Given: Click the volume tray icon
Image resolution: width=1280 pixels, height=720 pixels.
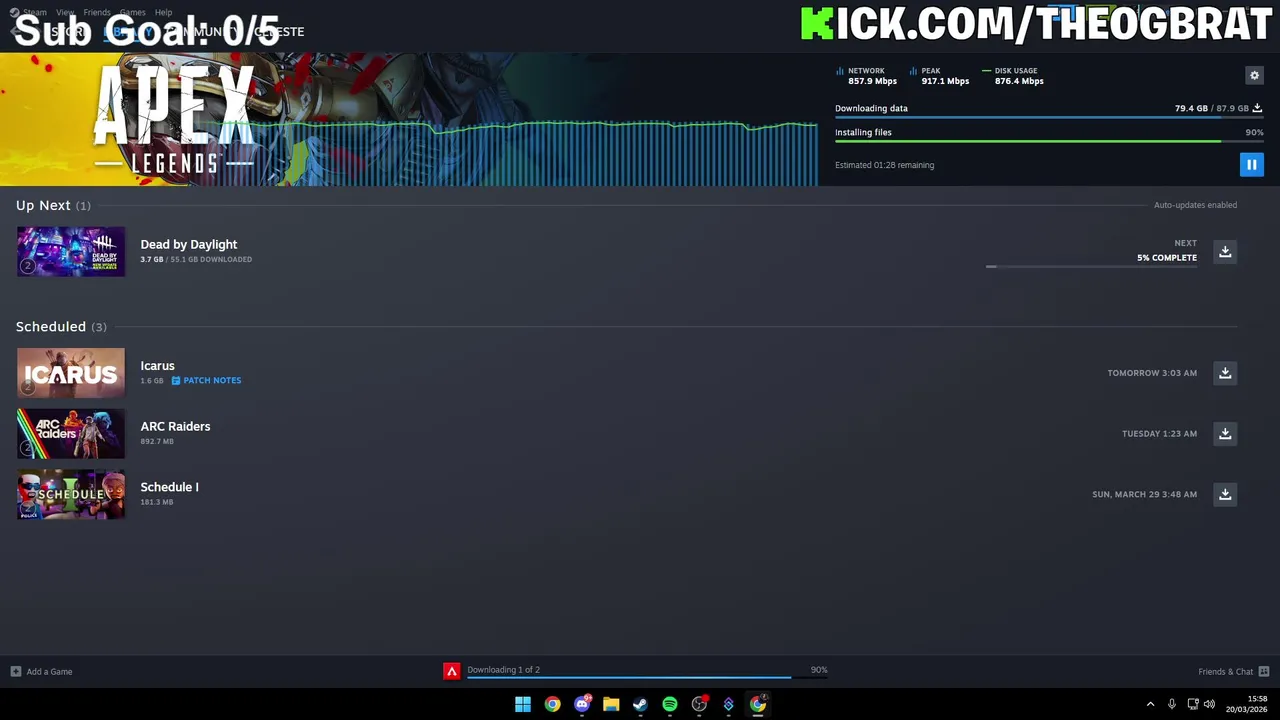Looking at the screenshot, I should [x=1209, y=704].
